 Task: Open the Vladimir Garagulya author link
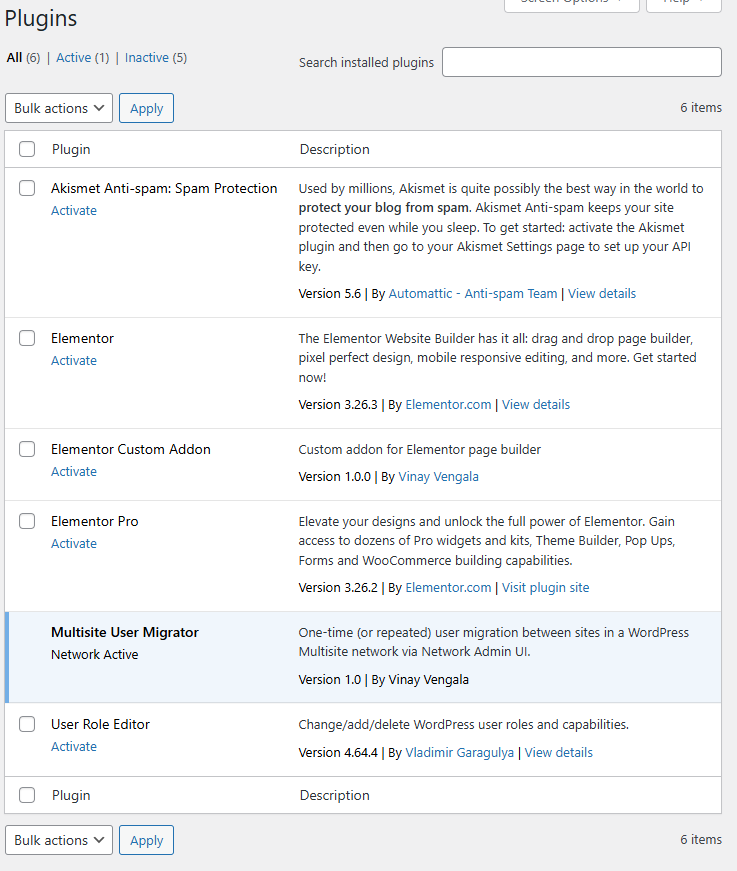461,753
